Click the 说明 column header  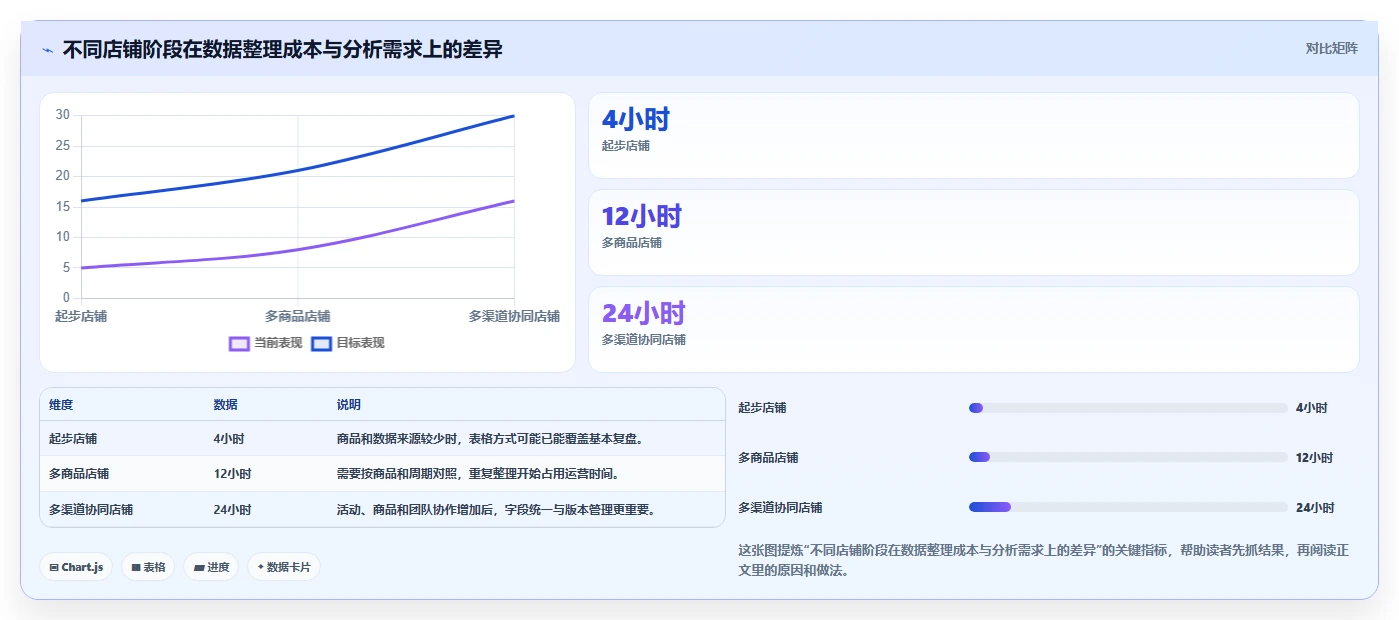349,405
